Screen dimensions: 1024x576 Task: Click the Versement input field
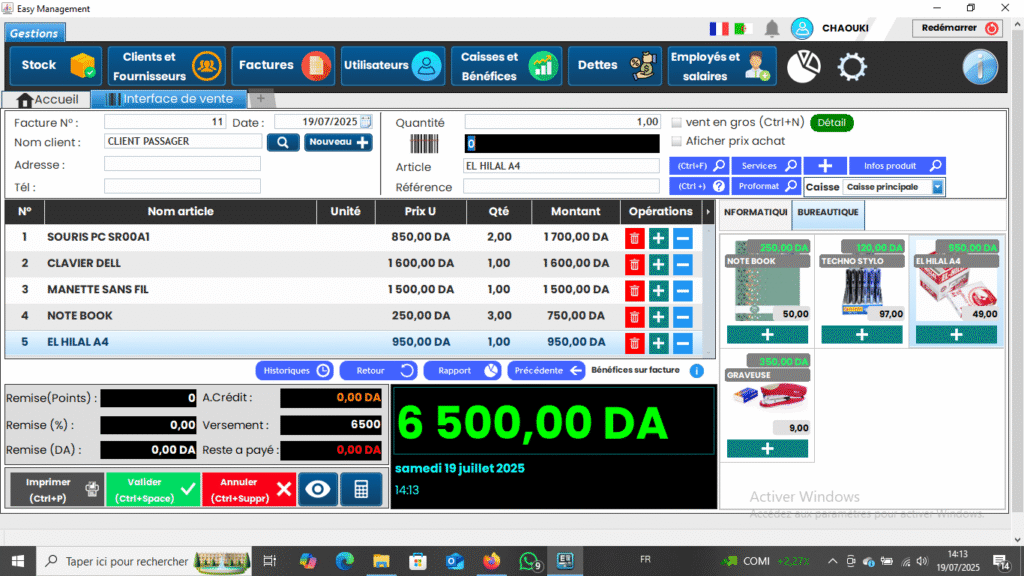(331, 424)
